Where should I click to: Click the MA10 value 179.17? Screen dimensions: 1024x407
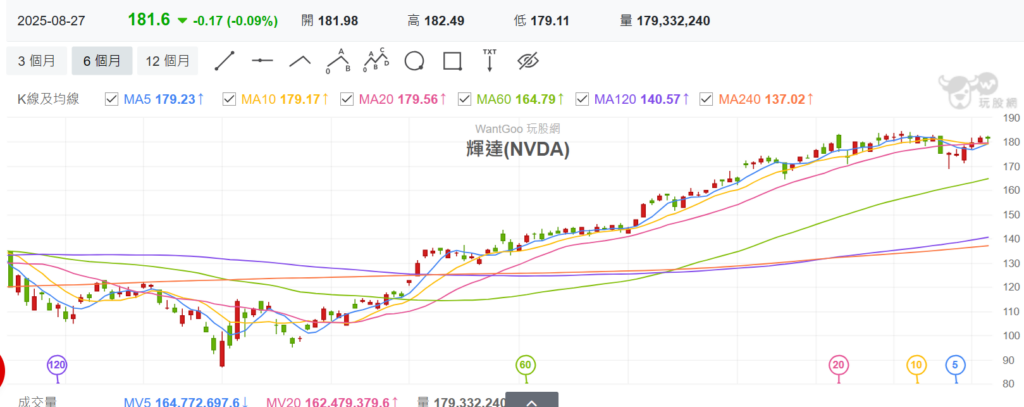click(x=300, y=99)
